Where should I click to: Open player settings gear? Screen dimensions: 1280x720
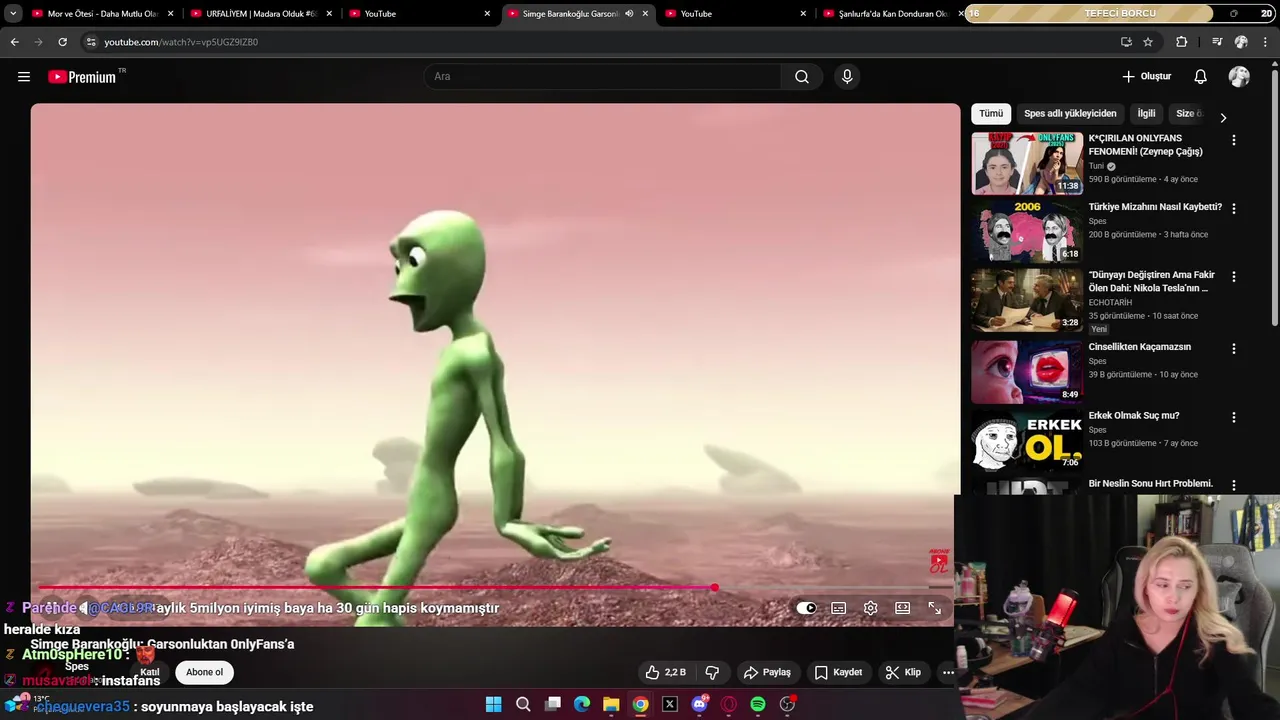tap(871, 608)
